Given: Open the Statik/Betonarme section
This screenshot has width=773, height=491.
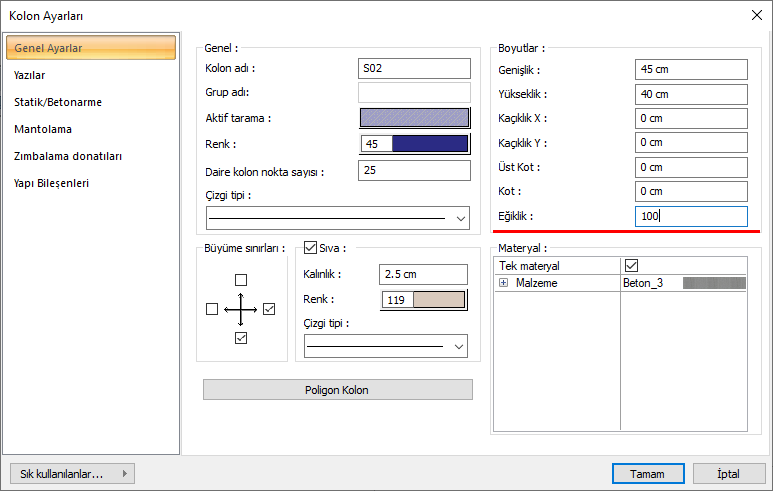Looking at the screenshot, I should [x=58, y=102].
